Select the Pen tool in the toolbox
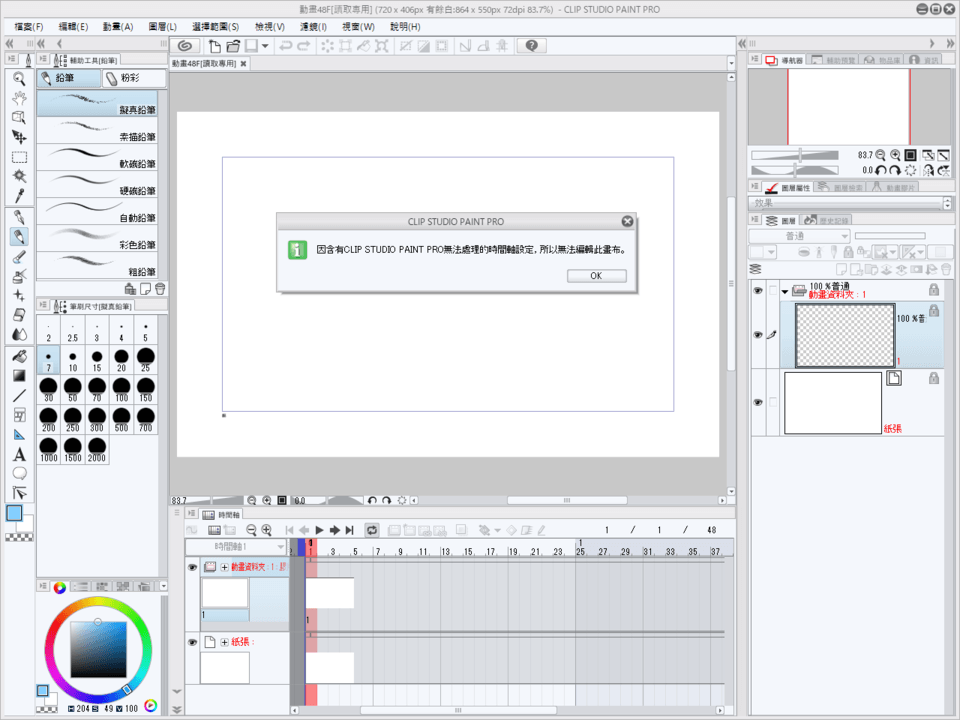 [19, 217]
